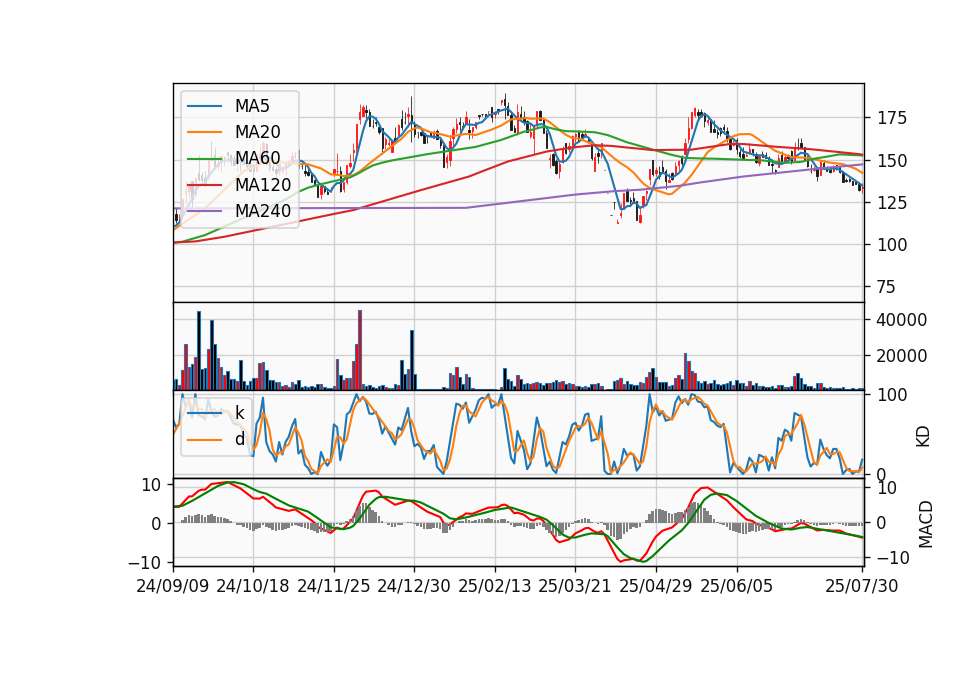Click the KD axis title
The height and width of the screenshot is (690, 960).
[923, 437]
